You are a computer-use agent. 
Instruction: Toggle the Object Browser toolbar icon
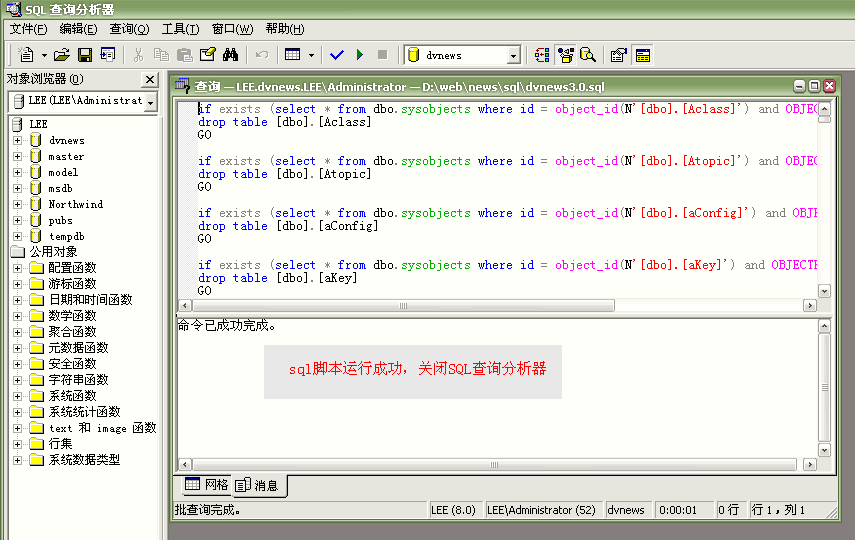(565, 55)
